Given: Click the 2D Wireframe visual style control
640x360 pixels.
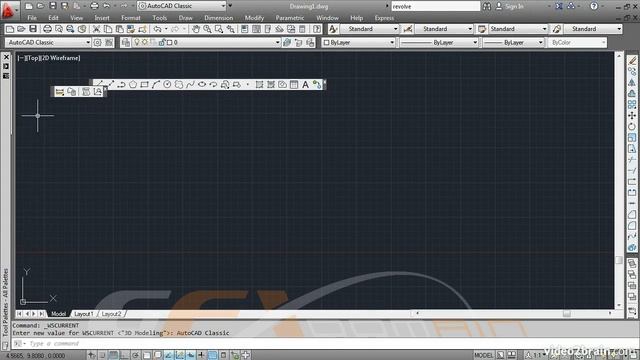Looking at the screenshot, I should 60,58.
